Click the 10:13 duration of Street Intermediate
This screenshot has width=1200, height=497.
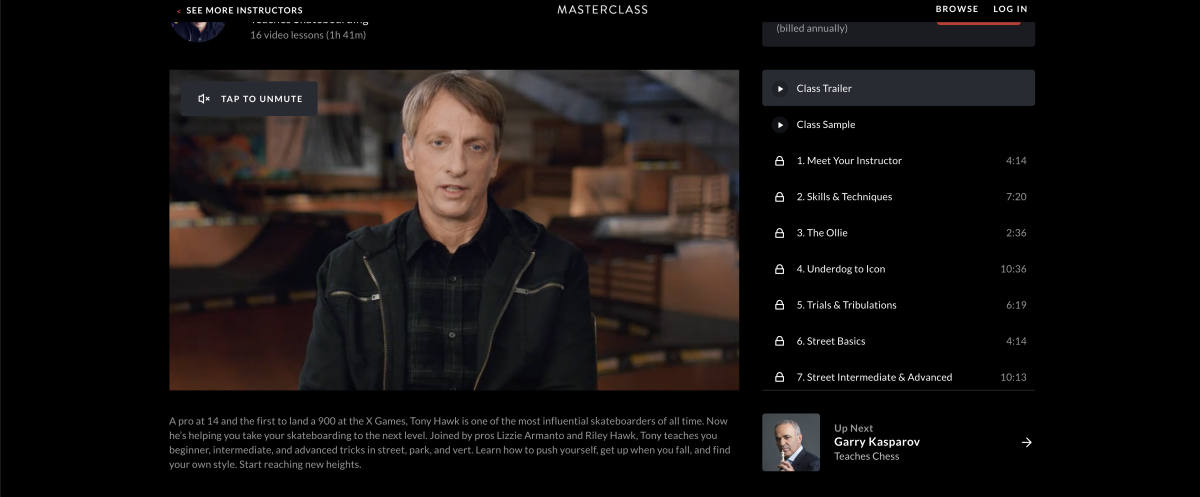[x=1013, y=376]
